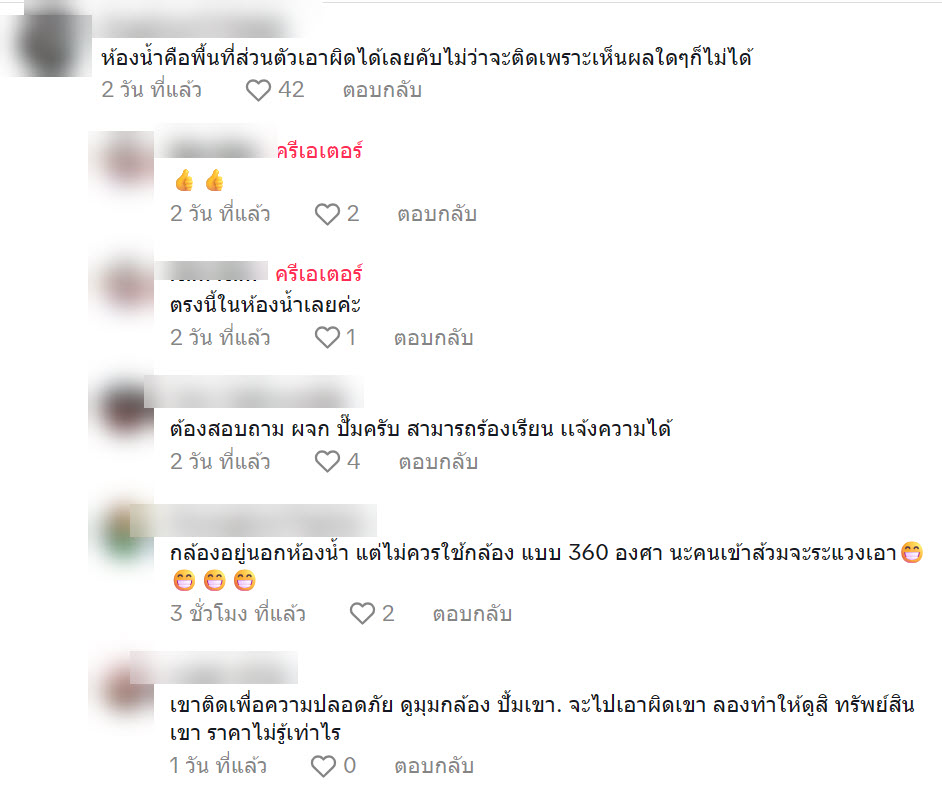
Task: Reply to the 1 วัน ที่แล้ว comment
Action: point(434,766)
